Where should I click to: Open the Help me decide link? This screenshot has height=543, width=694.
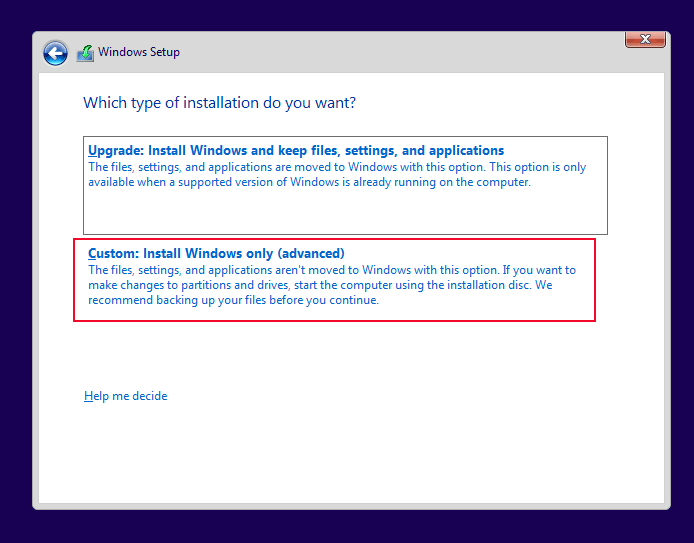click(126, 396)
